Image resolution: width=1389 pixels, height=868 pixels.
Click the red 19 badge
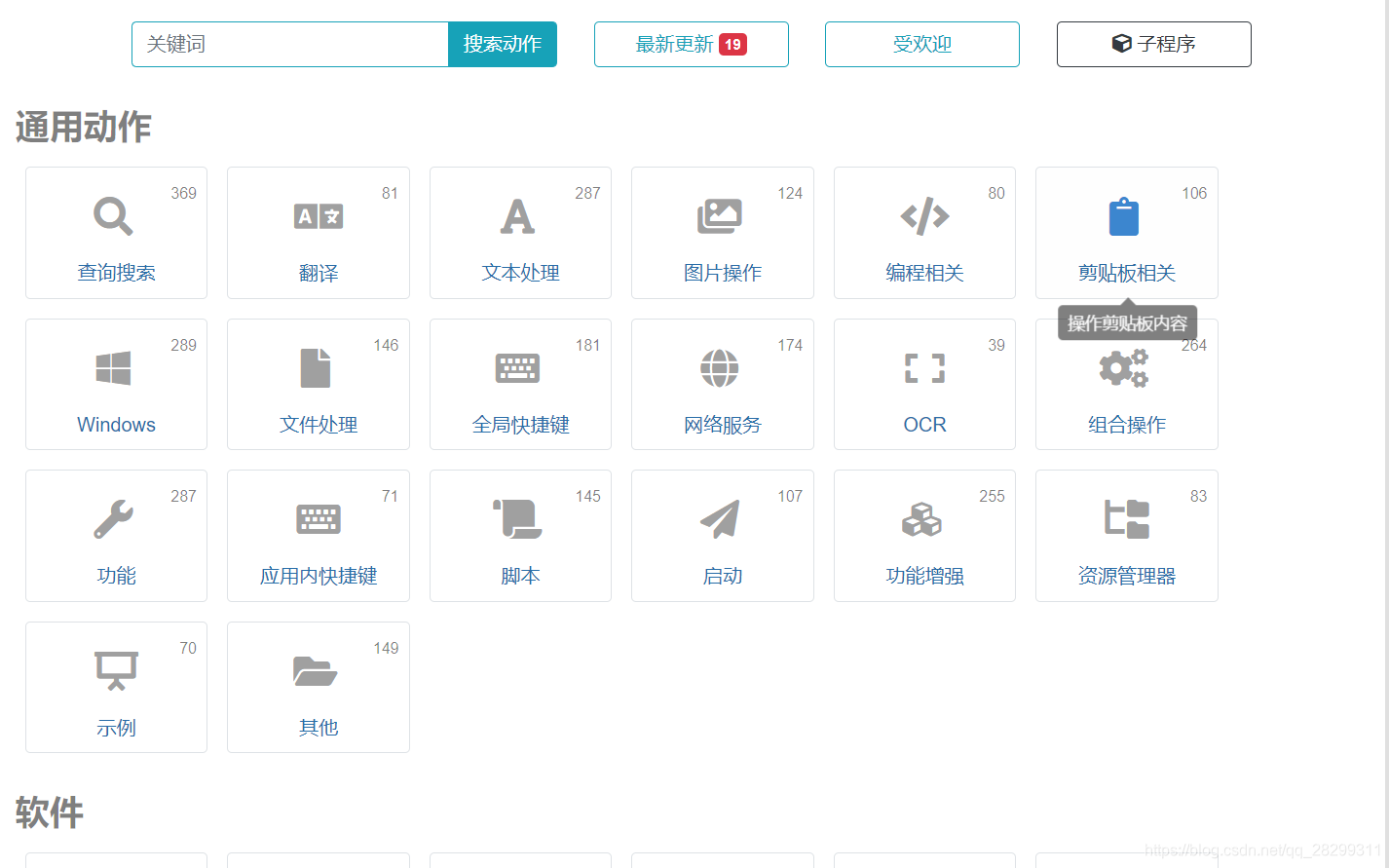point(732,44)
